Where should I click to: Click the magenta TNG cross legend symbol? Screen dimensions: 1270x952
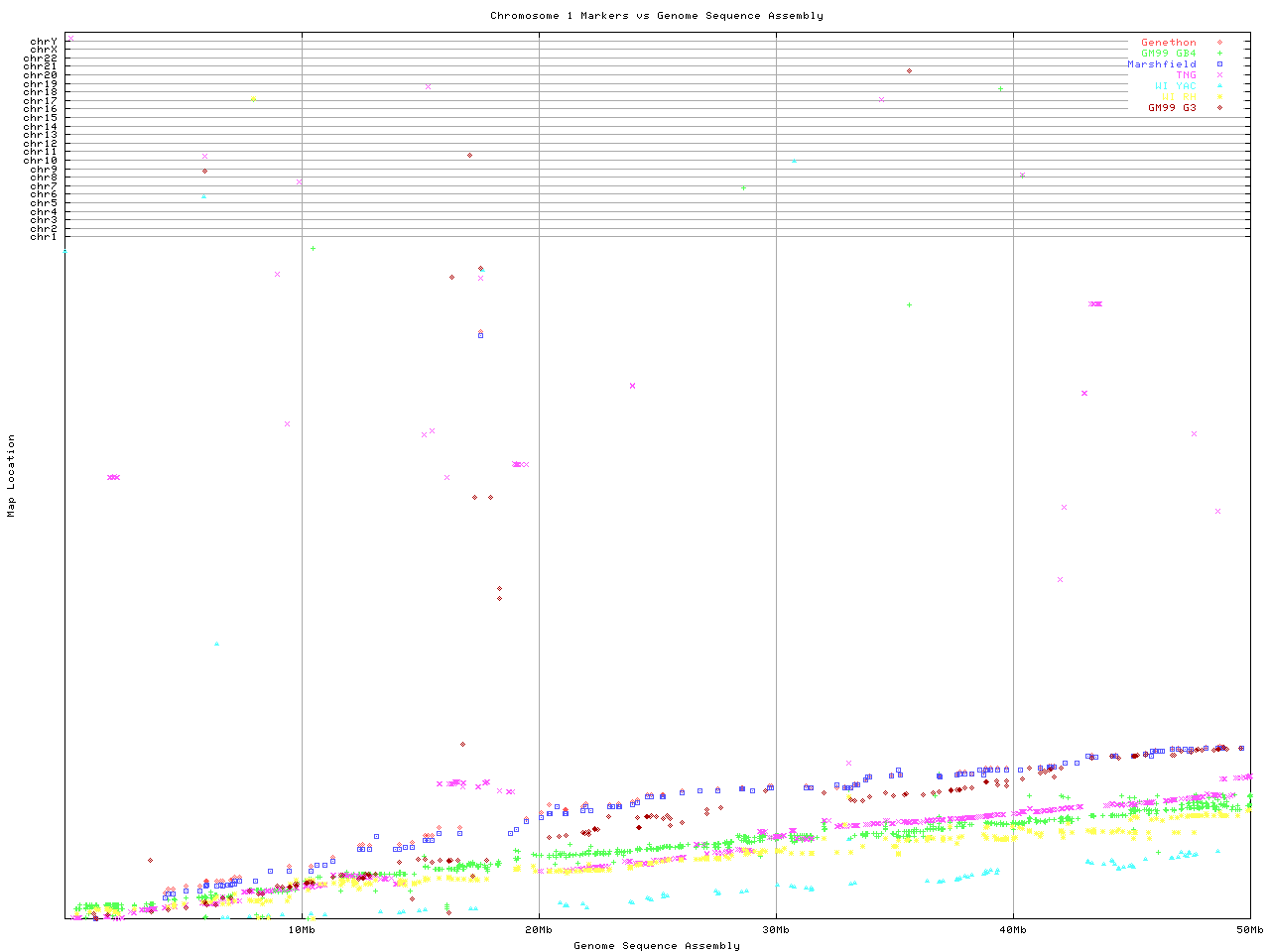click(x=1219, y=75)
